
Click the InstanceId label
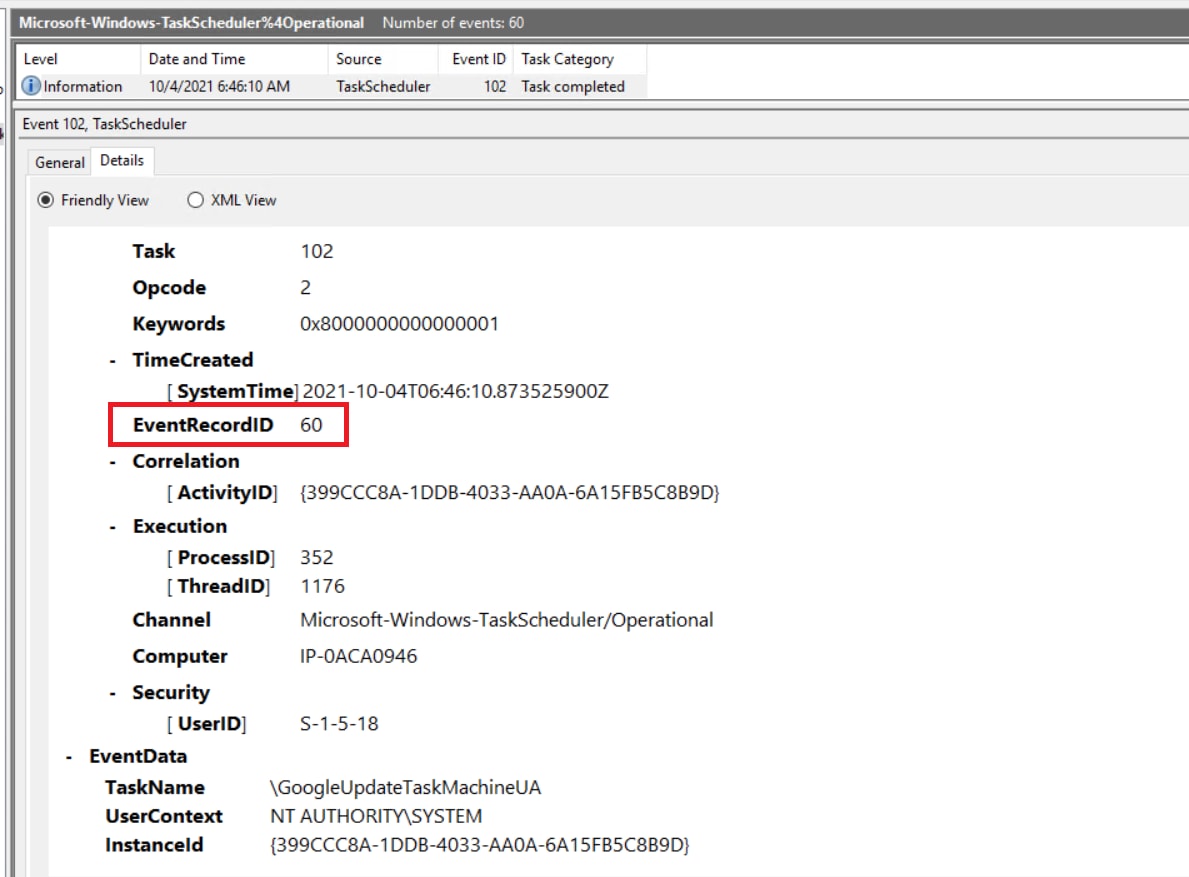154,846
